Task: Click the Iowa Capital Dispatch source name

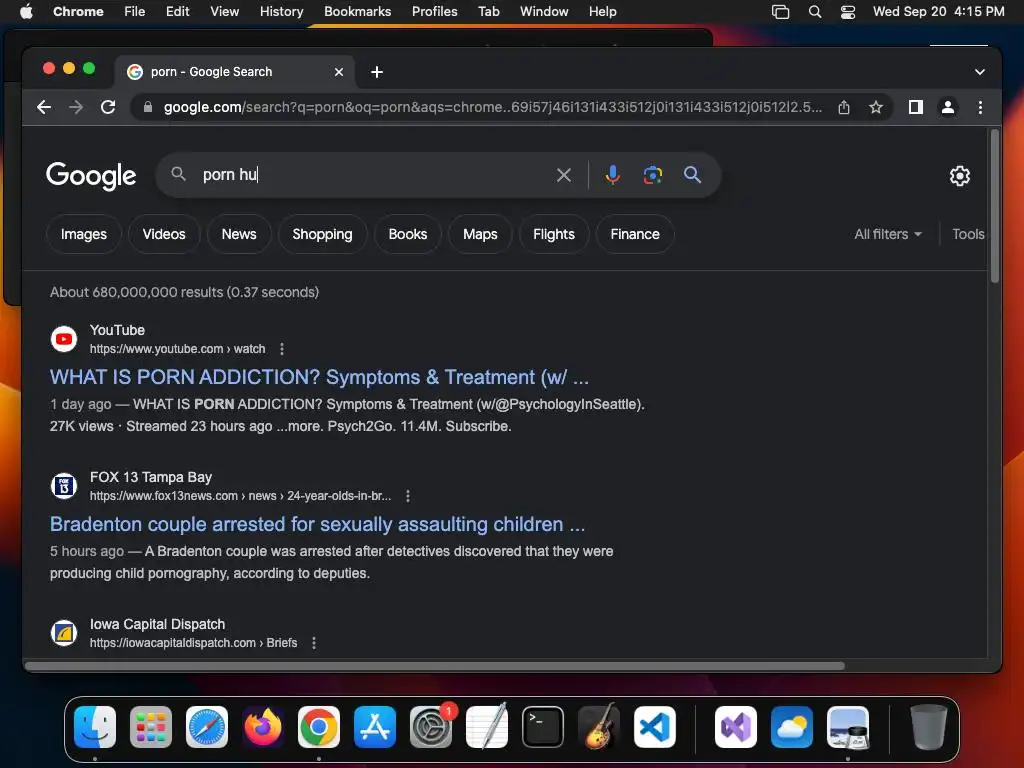Action: (x=157, y=624)
